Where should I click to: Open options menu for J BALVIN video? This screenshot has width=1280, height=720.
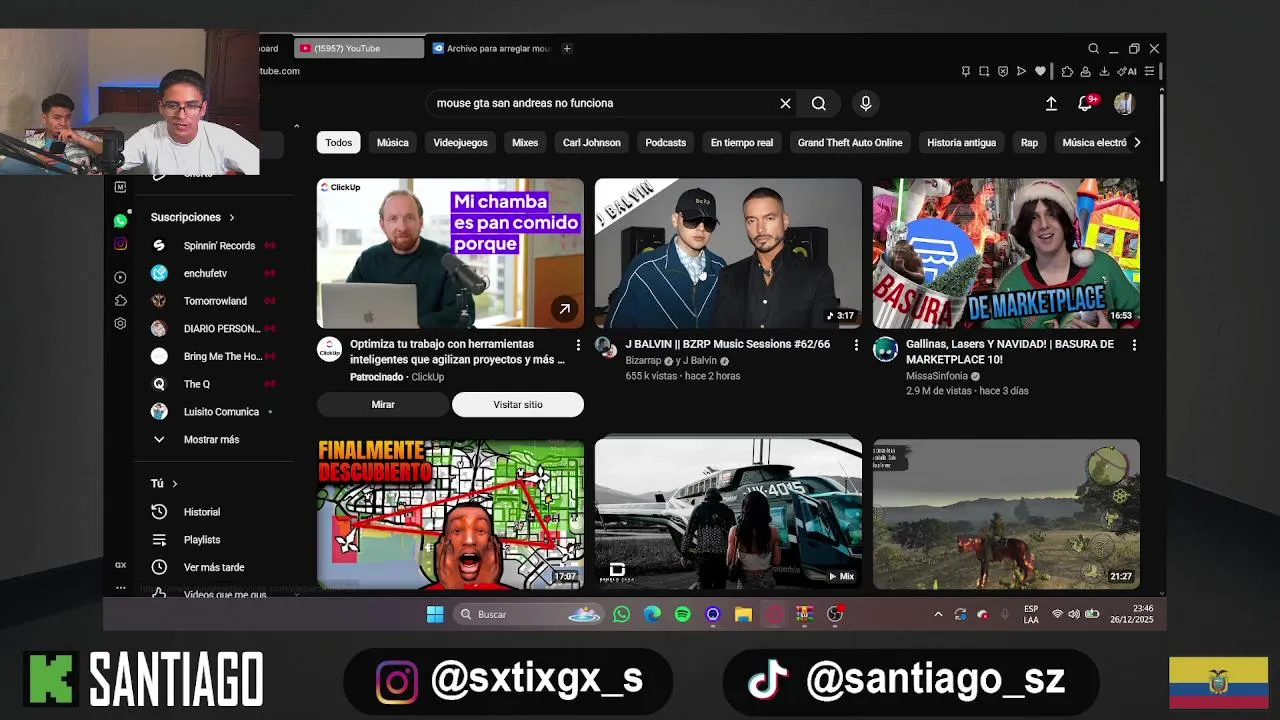click(x=856, y=345)
